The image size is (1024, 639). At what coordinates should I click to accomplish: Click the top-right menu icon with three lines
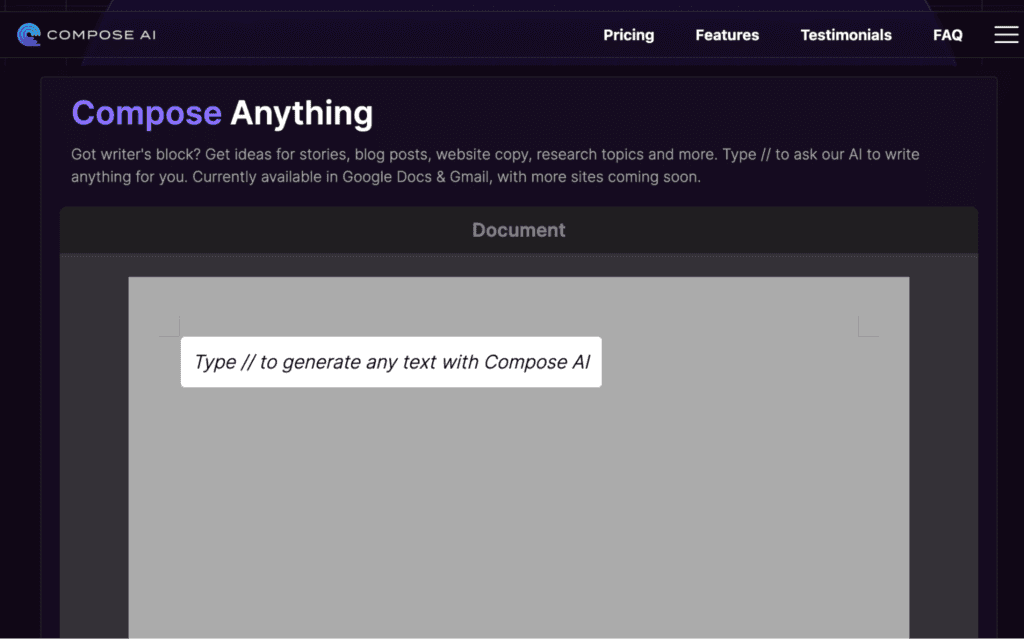tap(1006, 33)
